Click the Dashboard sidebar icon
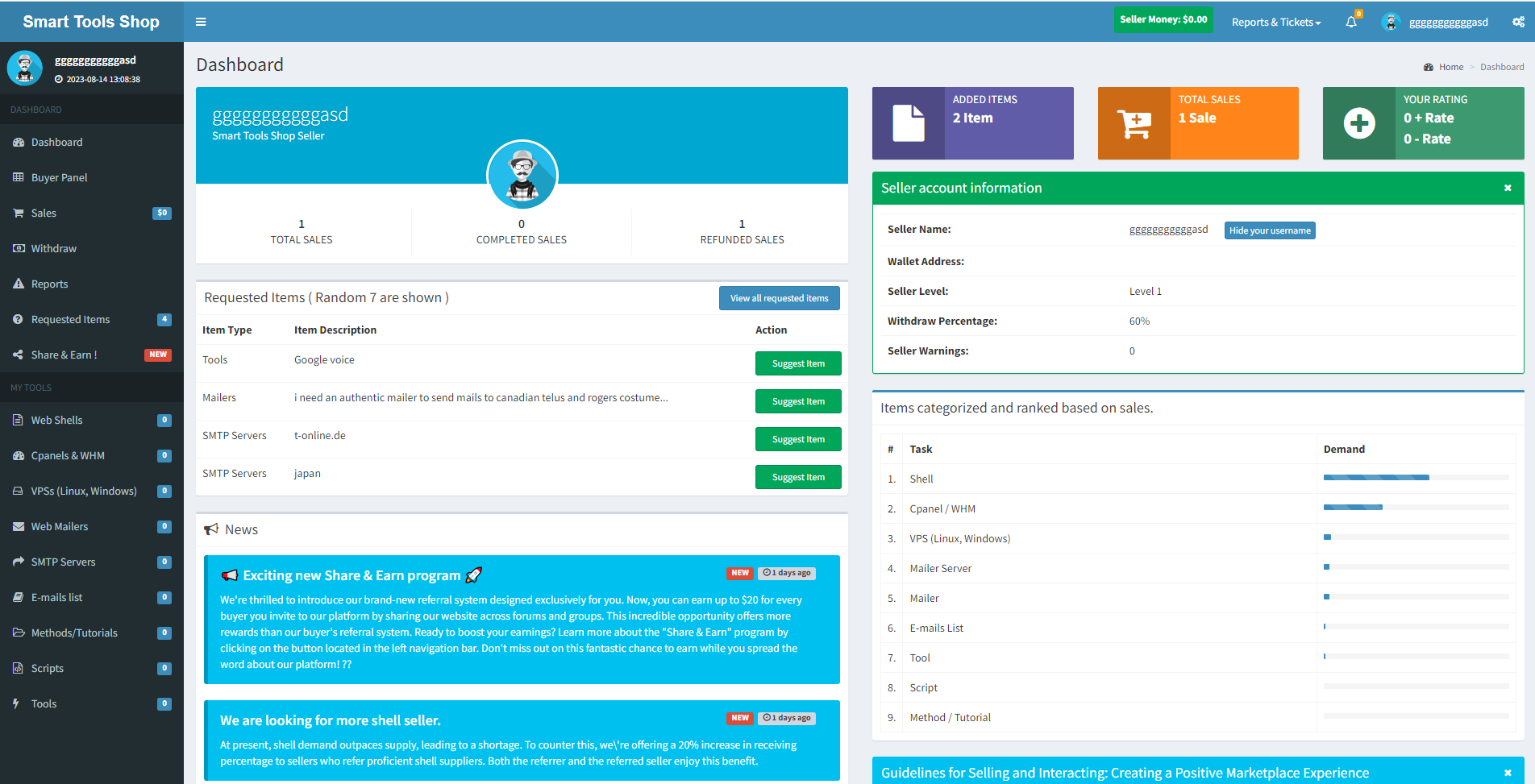1535x784 pixels. (x=19, y=142)
